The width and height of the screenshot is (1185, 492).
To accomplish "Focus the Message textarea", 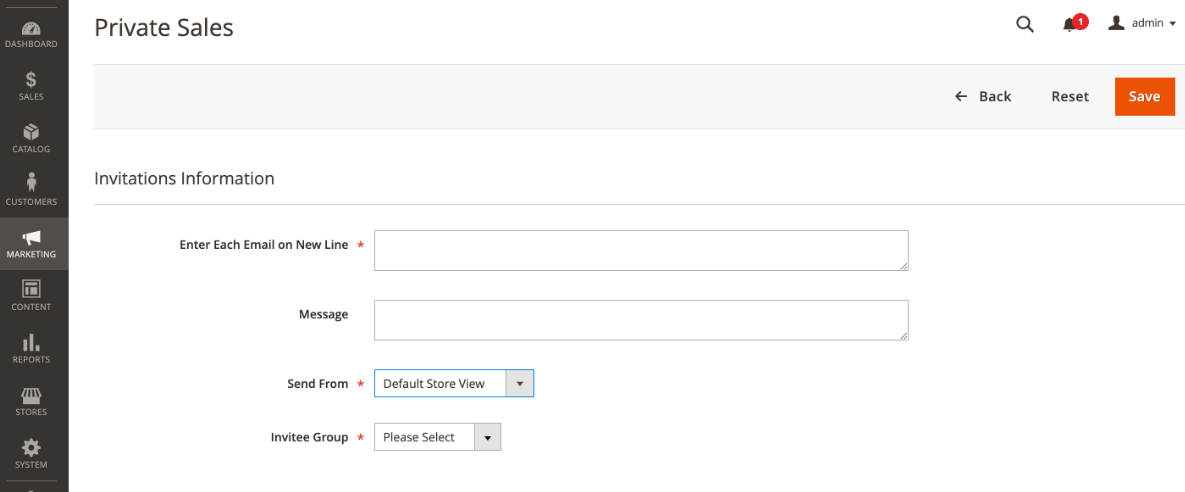I will (641, 320).
